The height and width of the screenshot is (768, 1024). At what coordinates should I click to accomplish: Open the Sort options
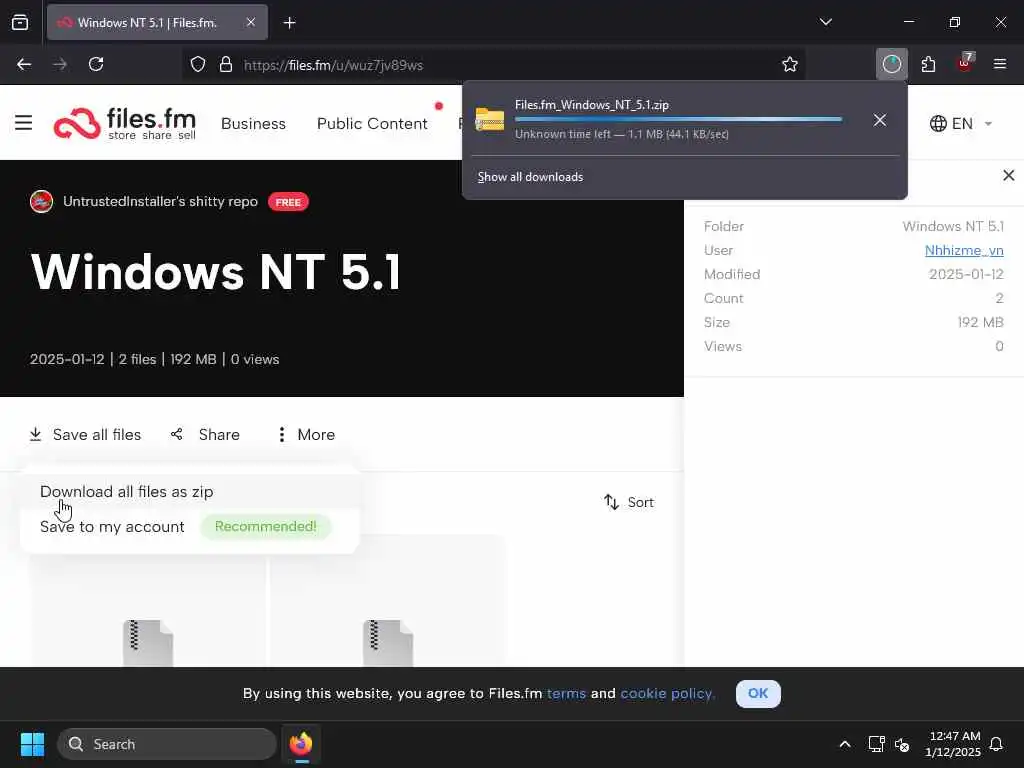coord(629,502)
